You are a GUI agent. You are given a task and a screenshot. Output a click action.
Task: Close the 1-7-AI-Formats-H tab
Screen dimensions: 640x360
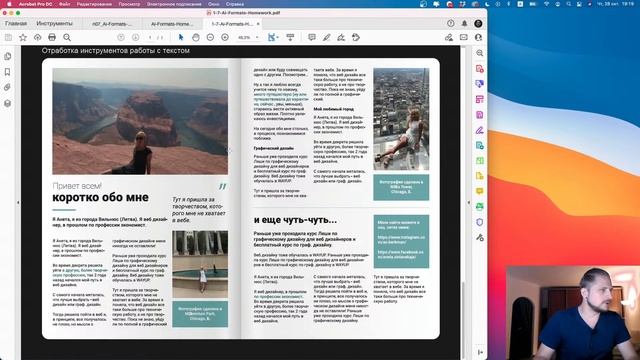tap(258, 24)
